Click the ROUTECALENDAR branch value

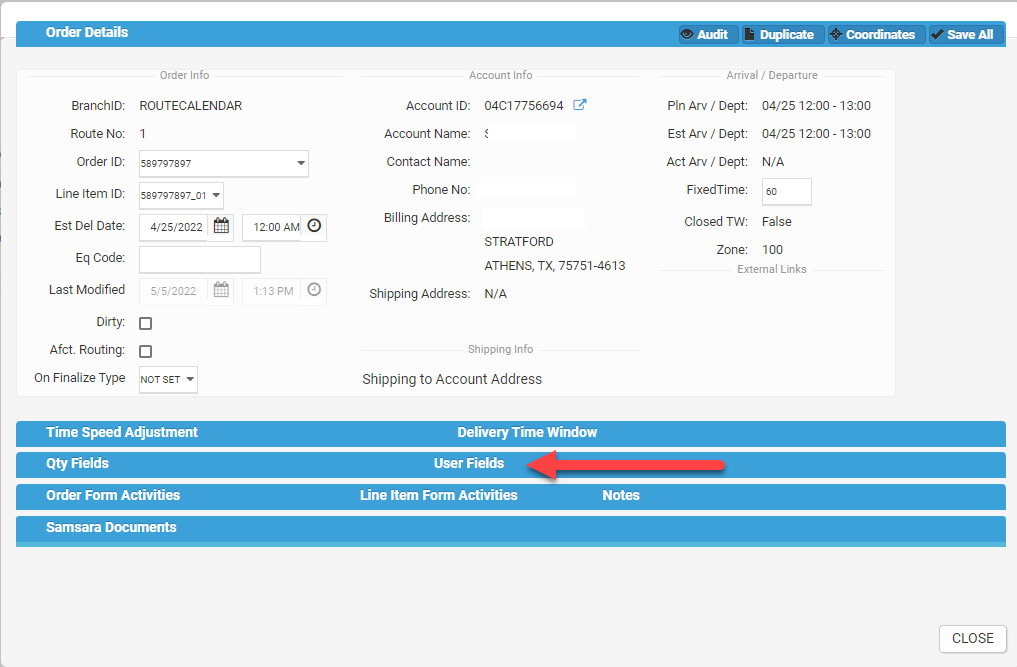click(x=190, y=106)
